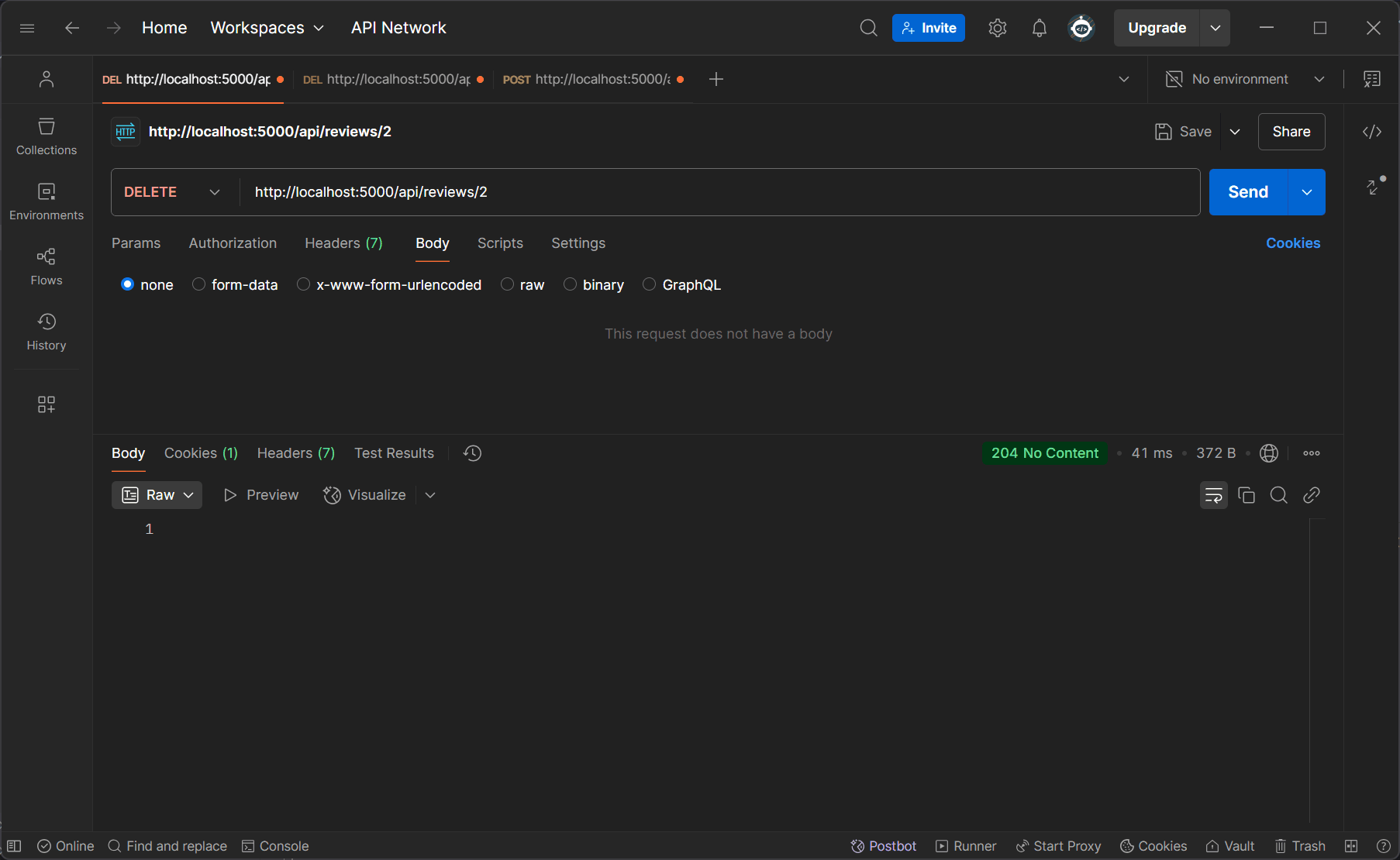This screenshot has height=860, width=1400.
Task: Open the DELETE method dropdown
Action: pyautogui.click(x=171, y=192)
